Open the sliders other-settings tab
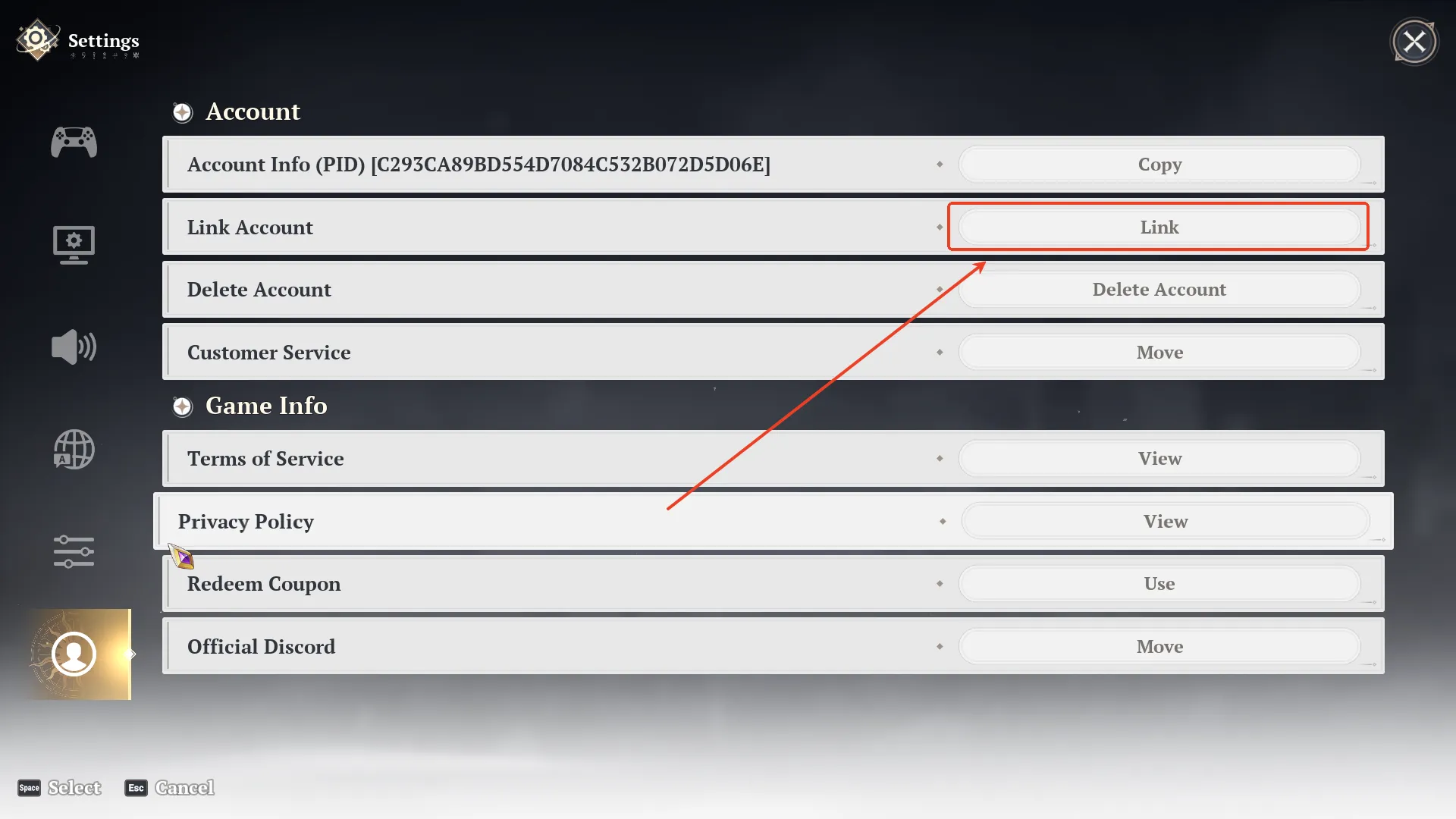Screen dimensions: 1456x819 tap(74, 552)
